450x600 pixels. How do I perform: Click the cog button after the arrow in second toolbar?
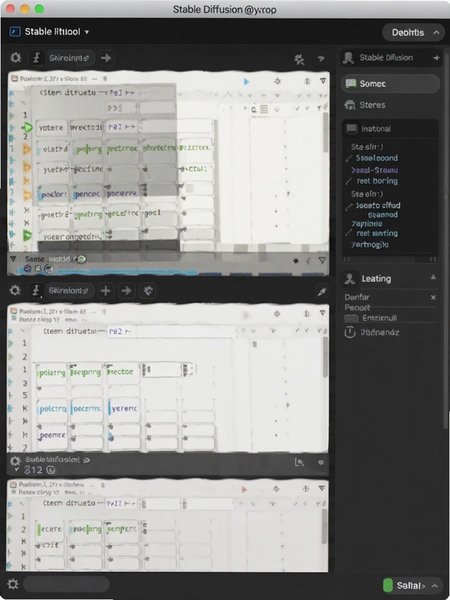147,291
